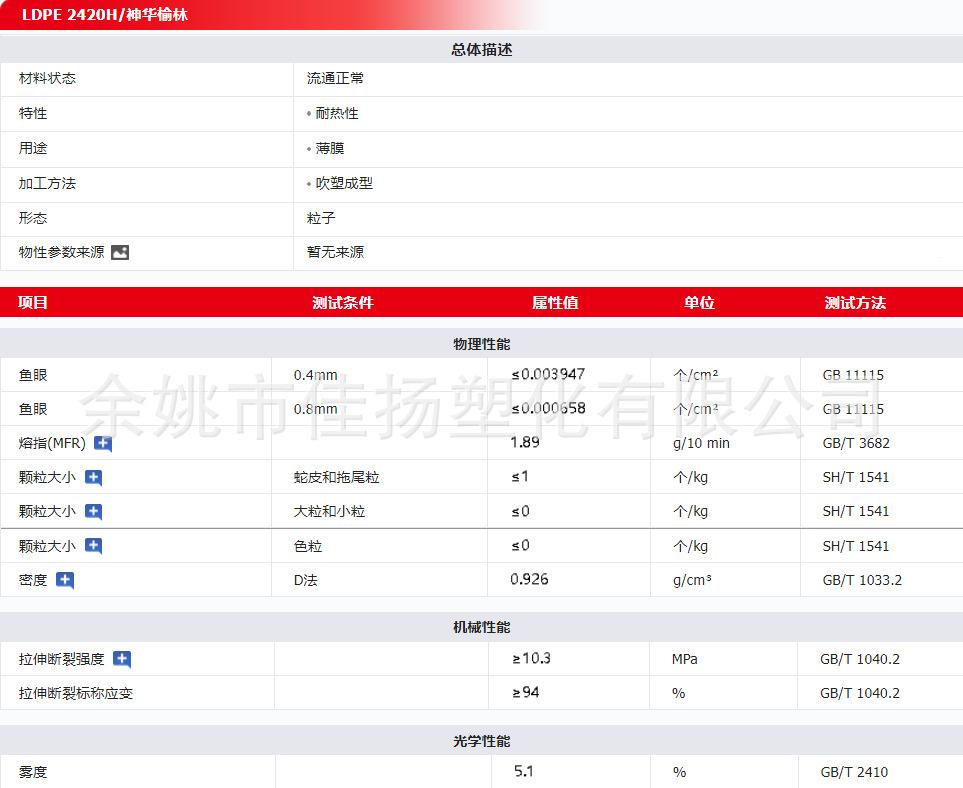Click the 测试方法 column header
Image resolution: width=963 pixels, height=788 pixels.
pos(855,303)
